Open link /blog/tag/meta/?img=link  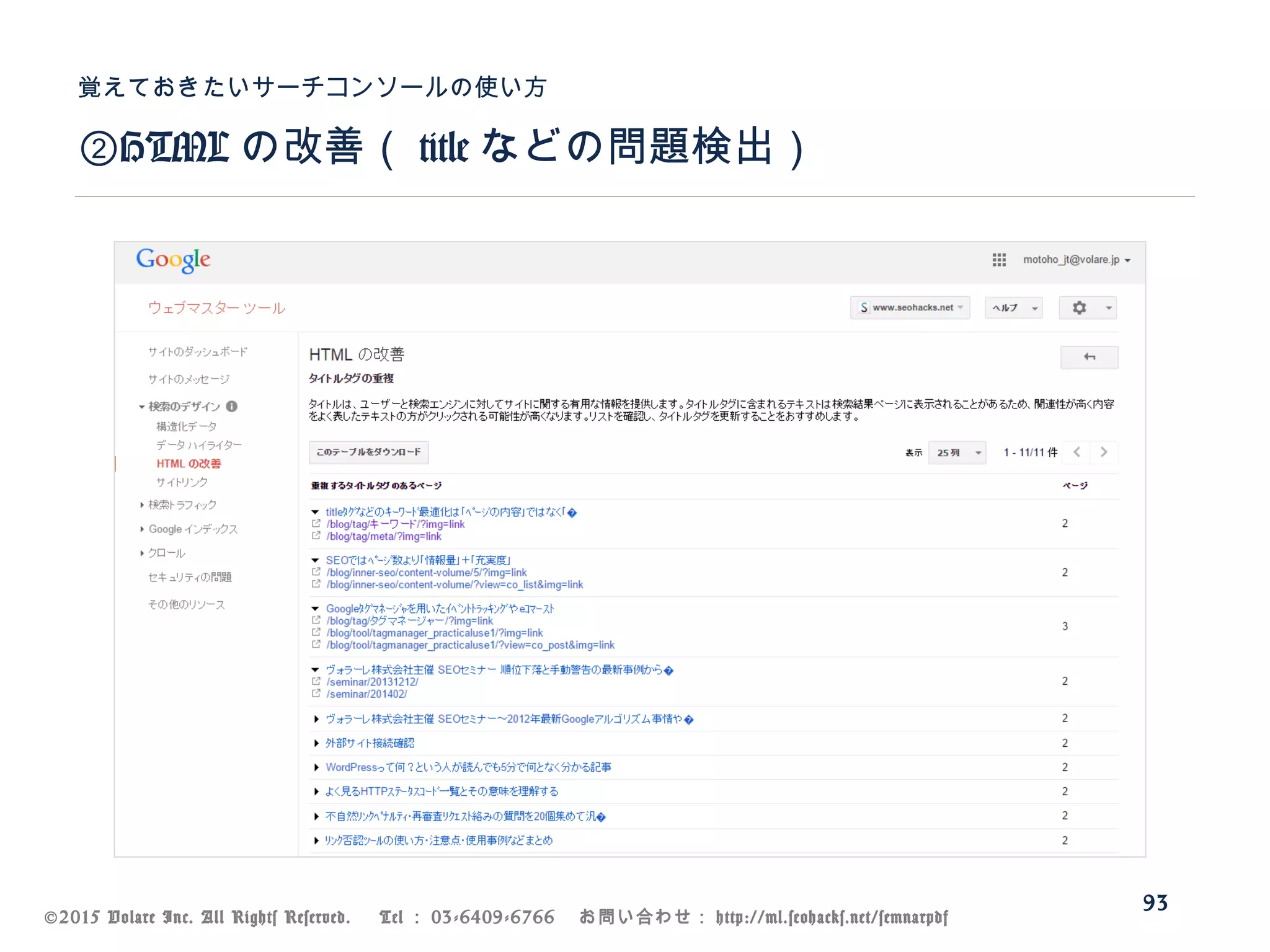pos(384,536)
